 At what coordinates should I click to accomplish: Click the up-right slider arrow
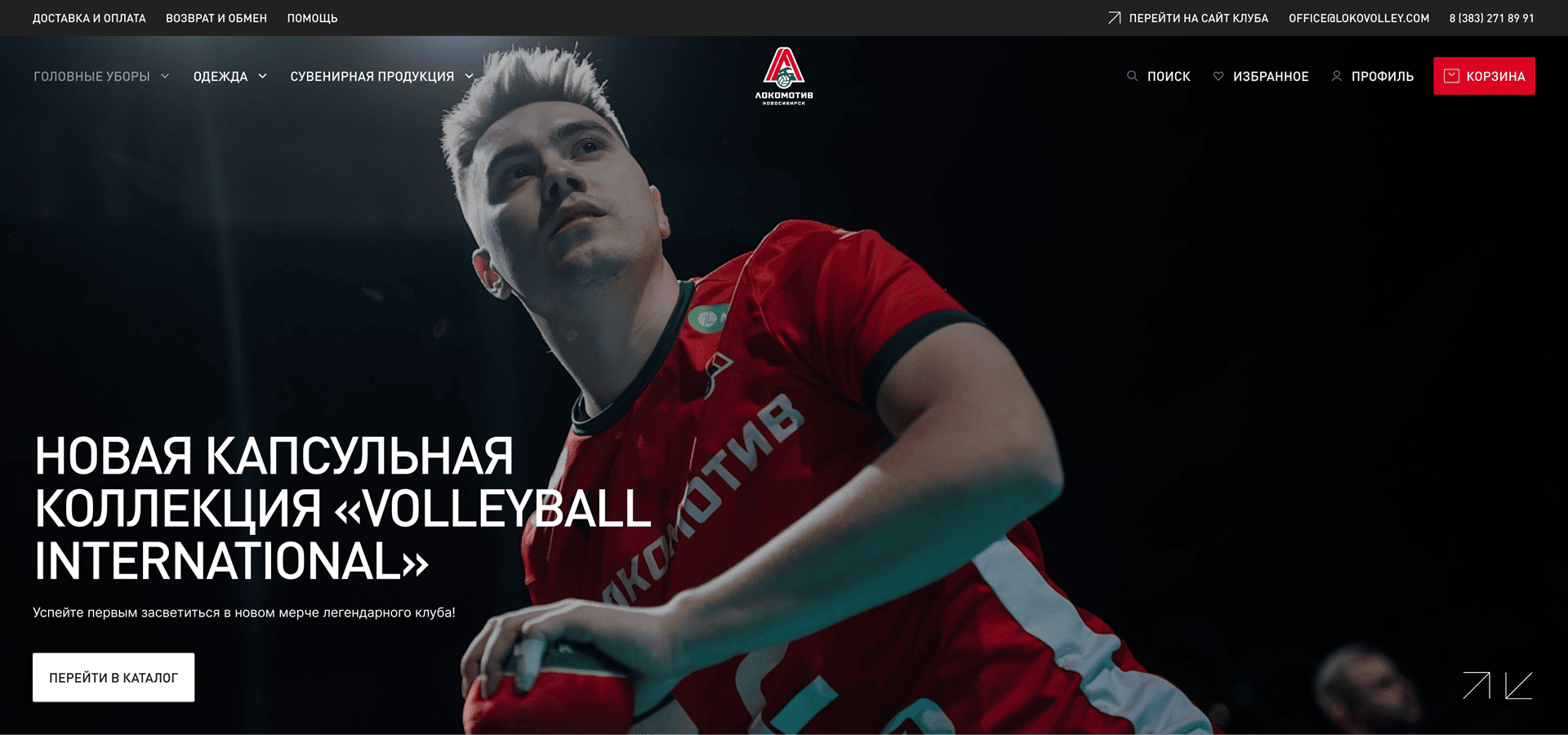pos(1477,685)
